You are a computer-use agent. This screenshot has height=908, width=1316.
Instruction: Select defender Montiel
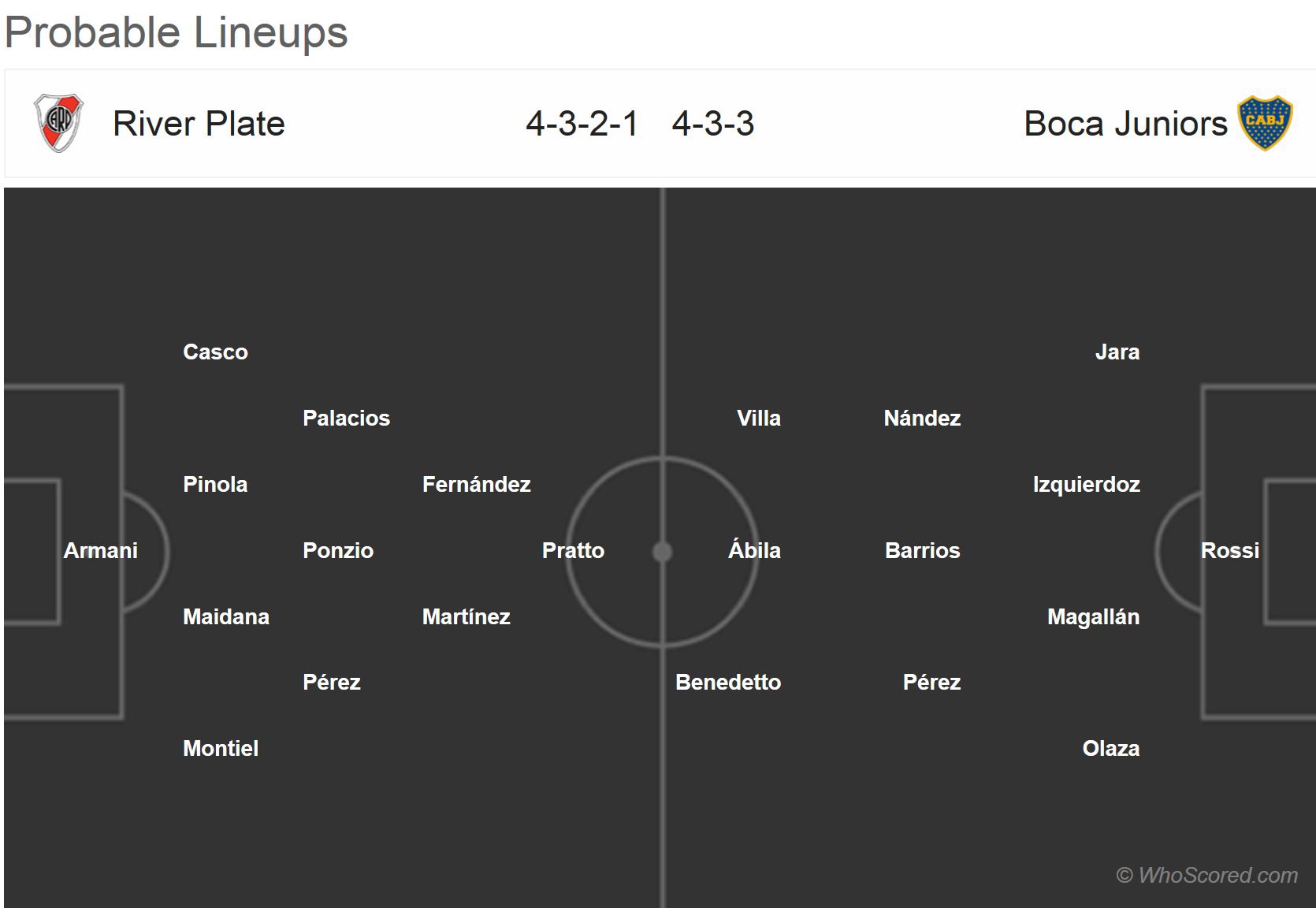click(221, 748)
